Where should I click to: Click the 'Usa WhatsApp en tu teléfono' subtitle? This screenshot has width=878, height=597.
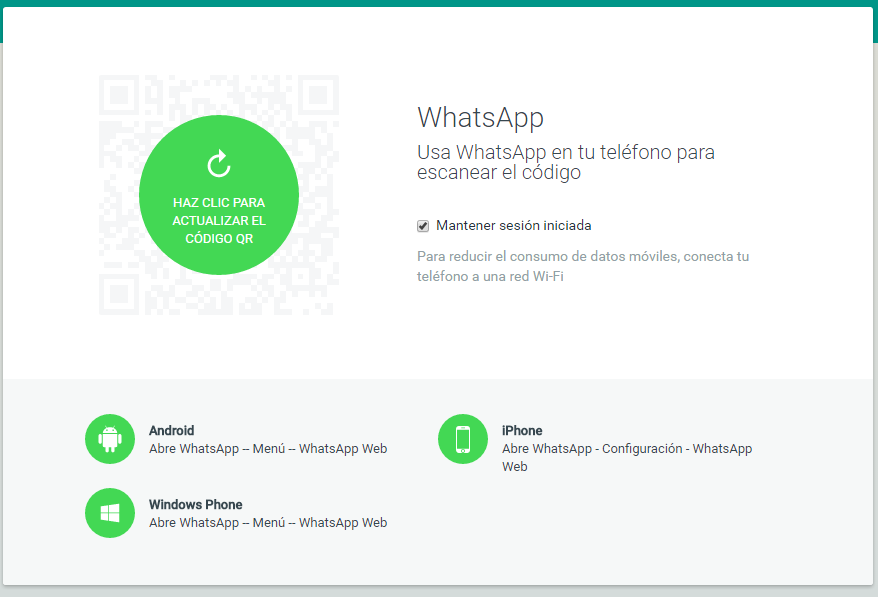[x=565, y=162]
